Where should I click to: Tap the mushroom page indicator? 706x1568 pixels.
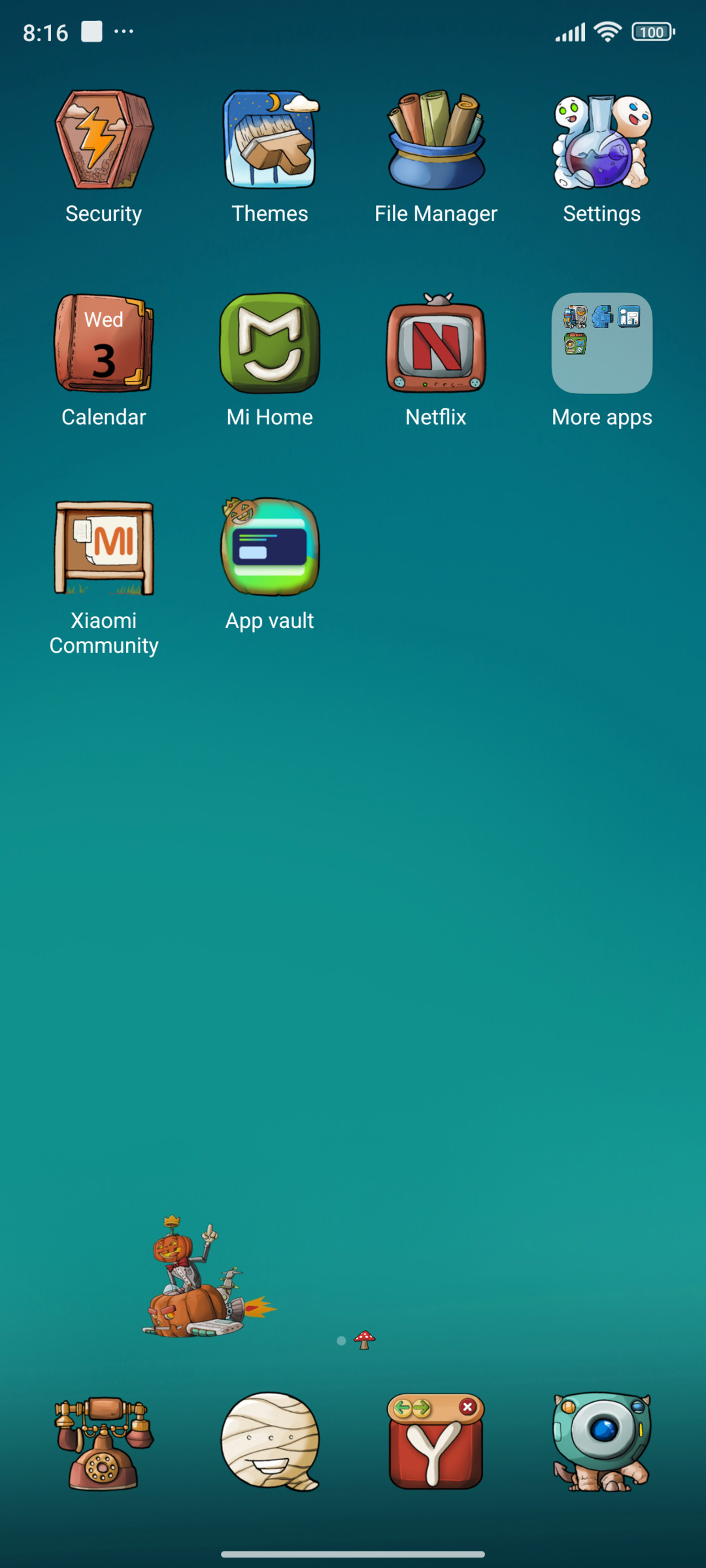pos(365,1340)
